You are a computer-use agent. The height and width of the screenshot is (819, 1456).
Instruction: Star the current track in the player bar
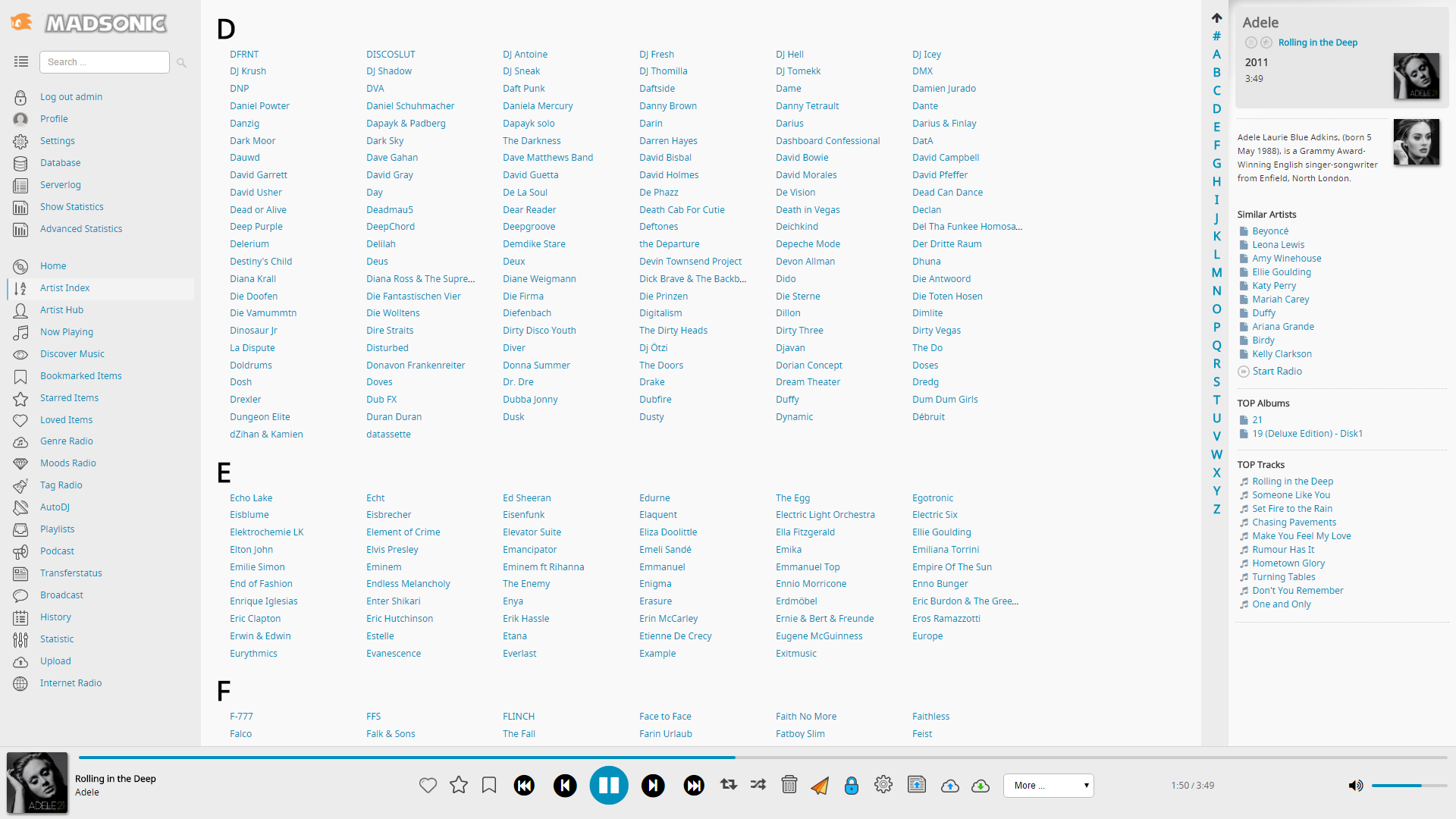(x=459, y=786)
